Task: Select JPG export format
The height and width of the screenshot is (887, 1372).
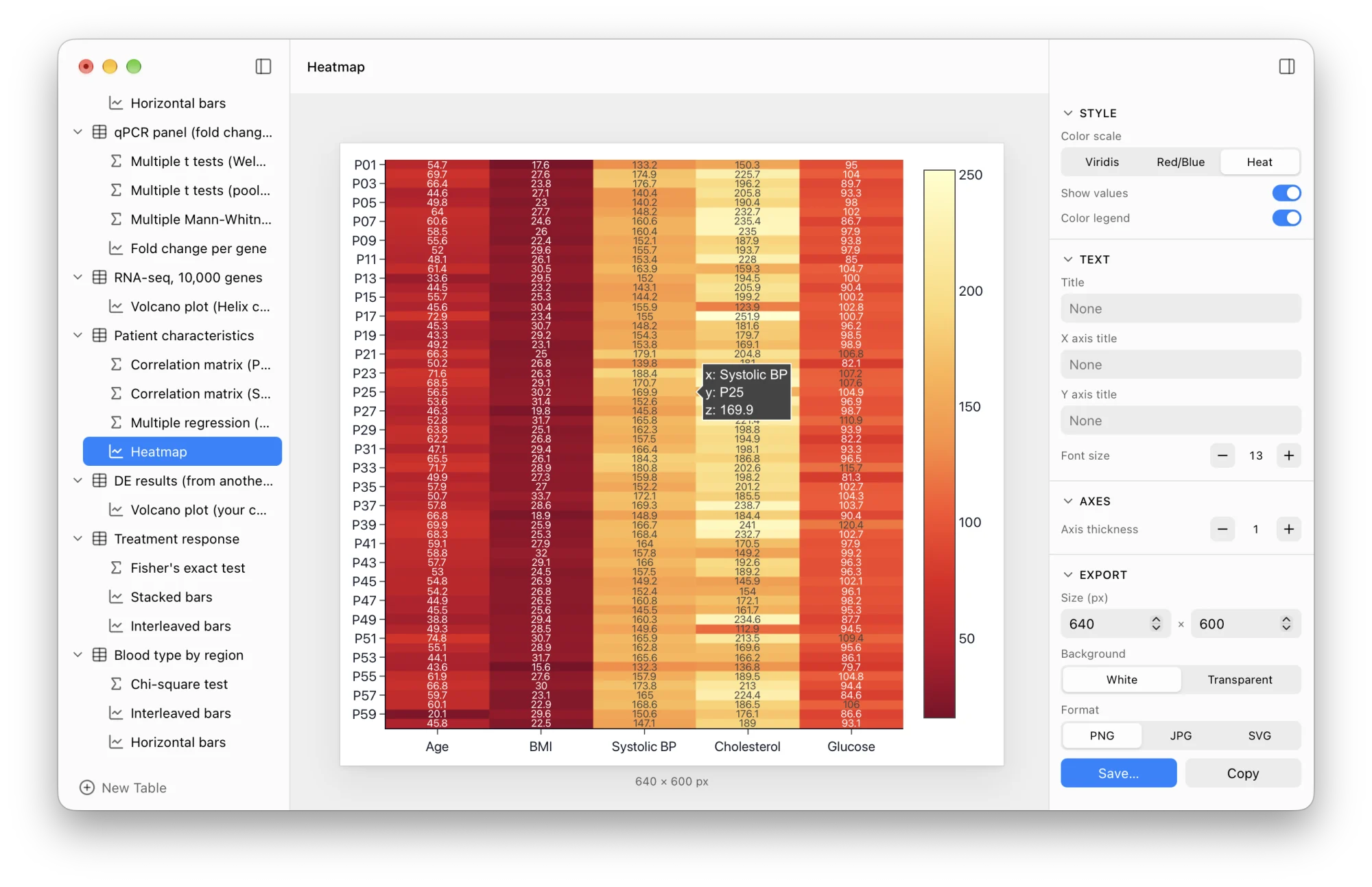Action: coord(1181,735)
